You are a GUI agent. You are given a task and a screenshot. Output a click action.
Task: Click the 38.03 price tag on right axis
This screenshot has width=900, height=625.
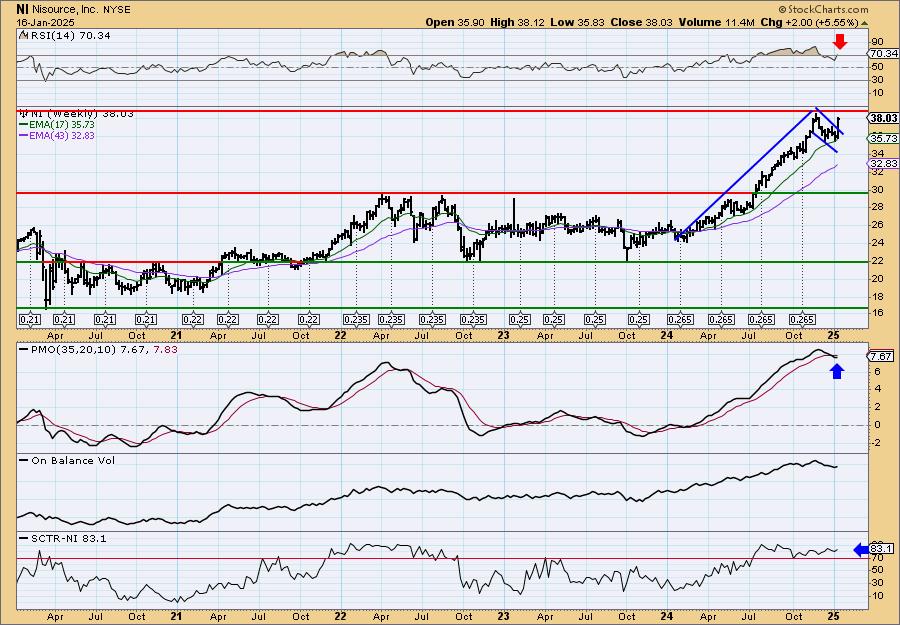pyautogui.click(x=883, y=118)
